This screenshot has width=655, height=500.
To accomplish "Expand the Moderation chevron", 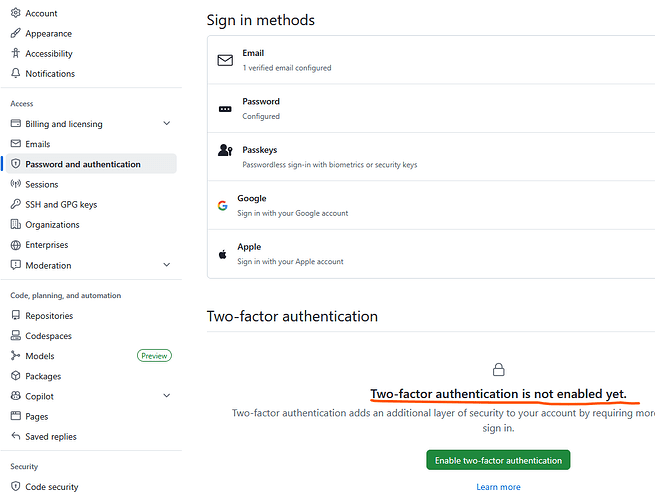I will (x=167, y=265).
